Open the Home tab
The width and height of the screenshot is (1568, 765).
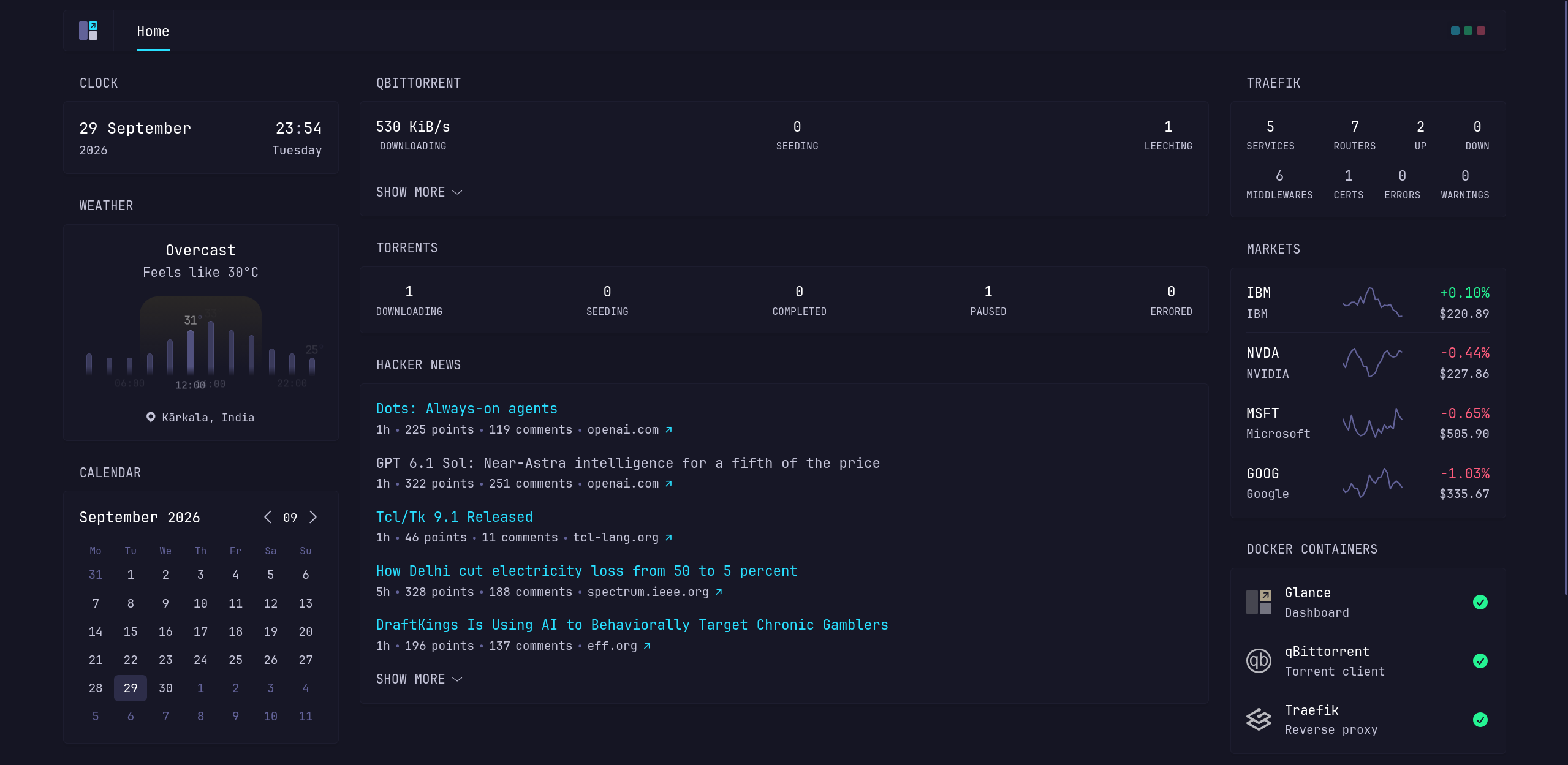click(x=153, y=31)
